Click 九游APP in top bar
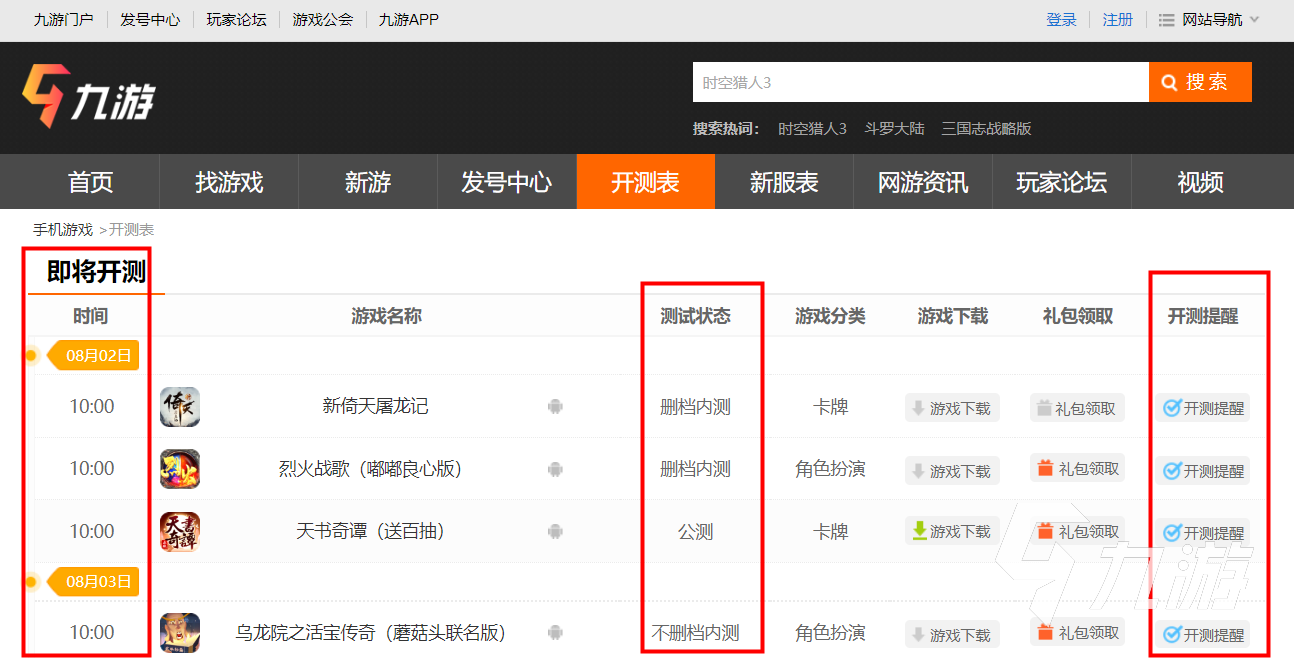The height and width of the screenshot is (658, 1294). 409,20
